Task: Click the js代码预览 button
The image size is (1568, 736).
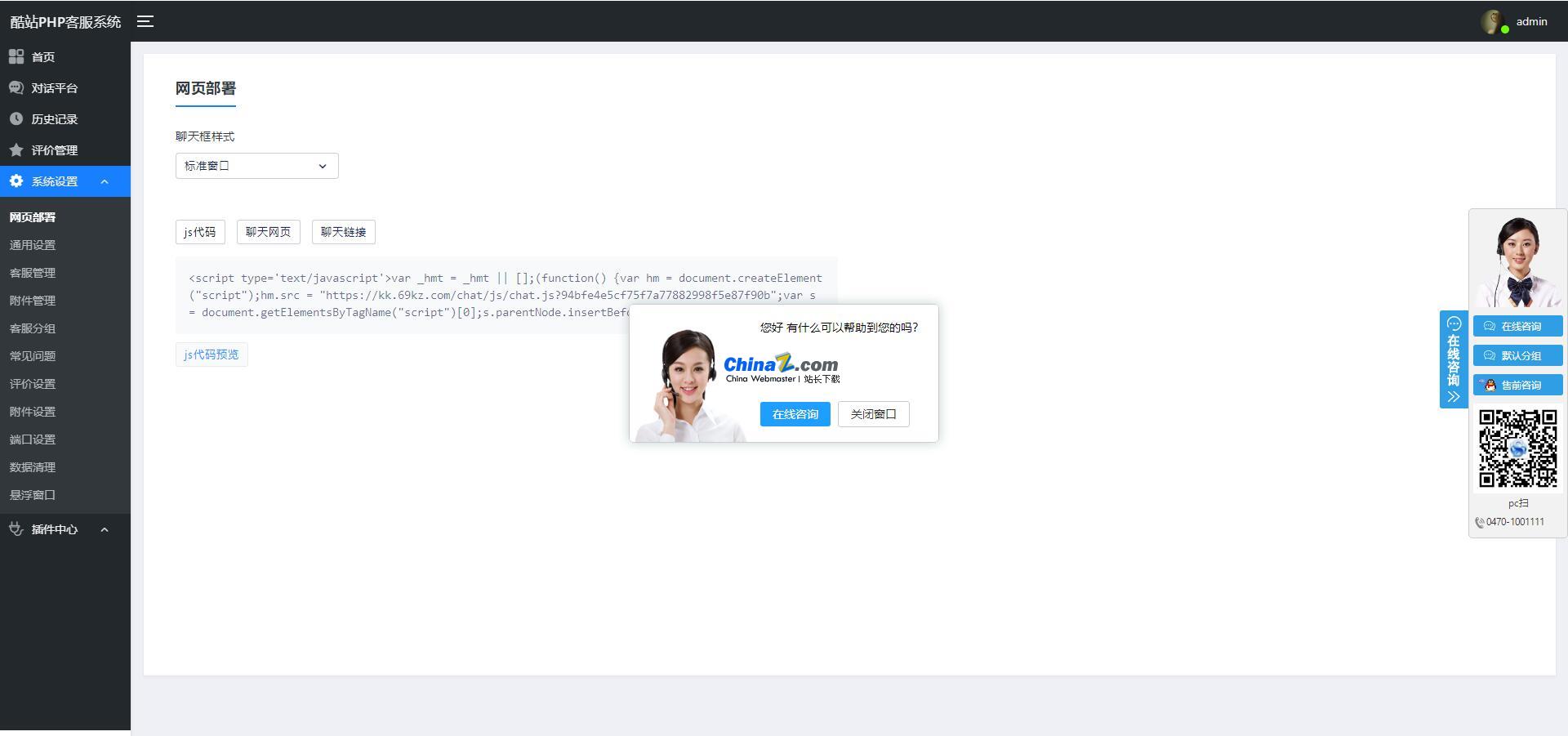Action: pyautogui.click(x=211, y=354)
